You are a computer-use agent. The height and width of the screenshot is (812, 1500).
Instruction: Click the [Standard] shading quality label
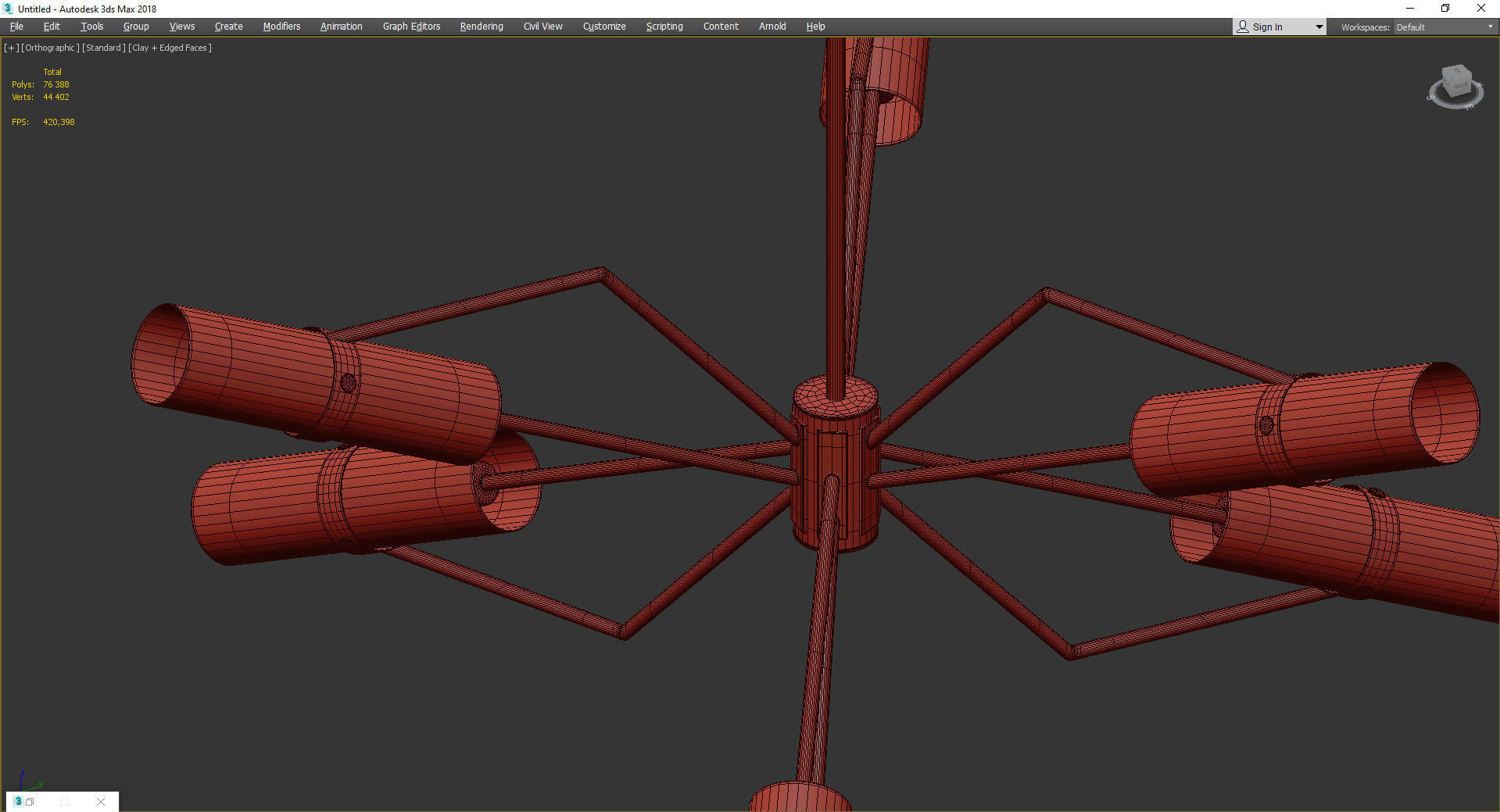[x=103, y=48]
